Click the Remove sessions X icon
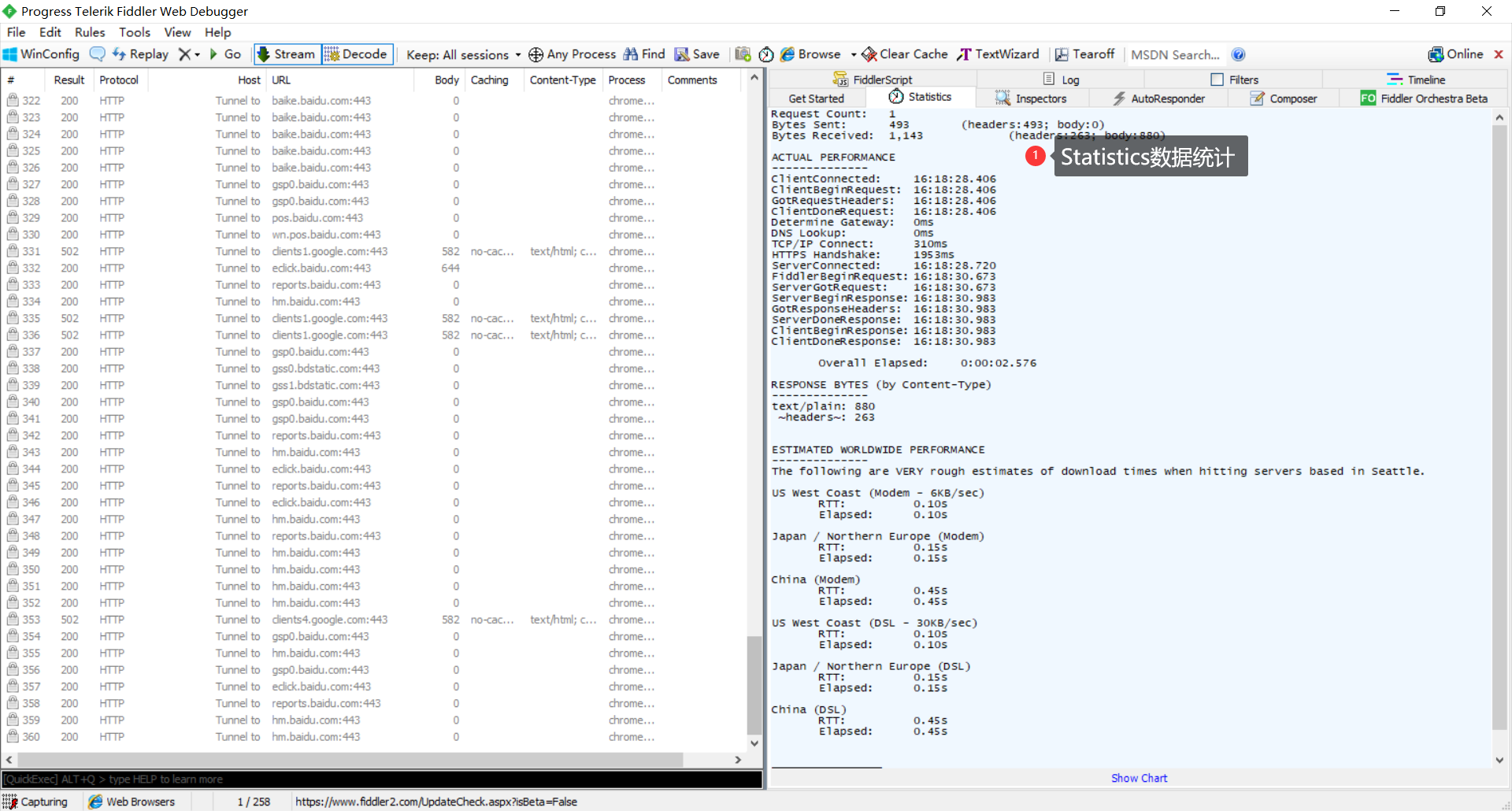The height and width of the screenshot is (811, 1512). tap(184, 54)
